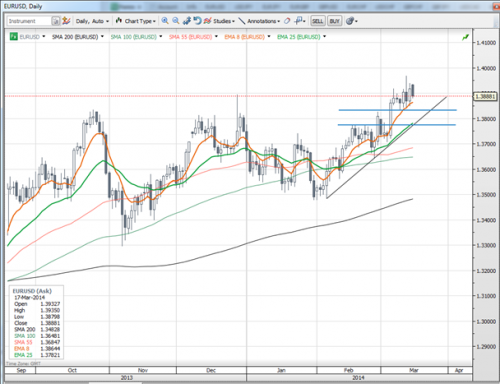This screenshot has width=500, height=384.
Task: Click the Close 1.38881 value in data box
Action: click(x=50, y=323)
